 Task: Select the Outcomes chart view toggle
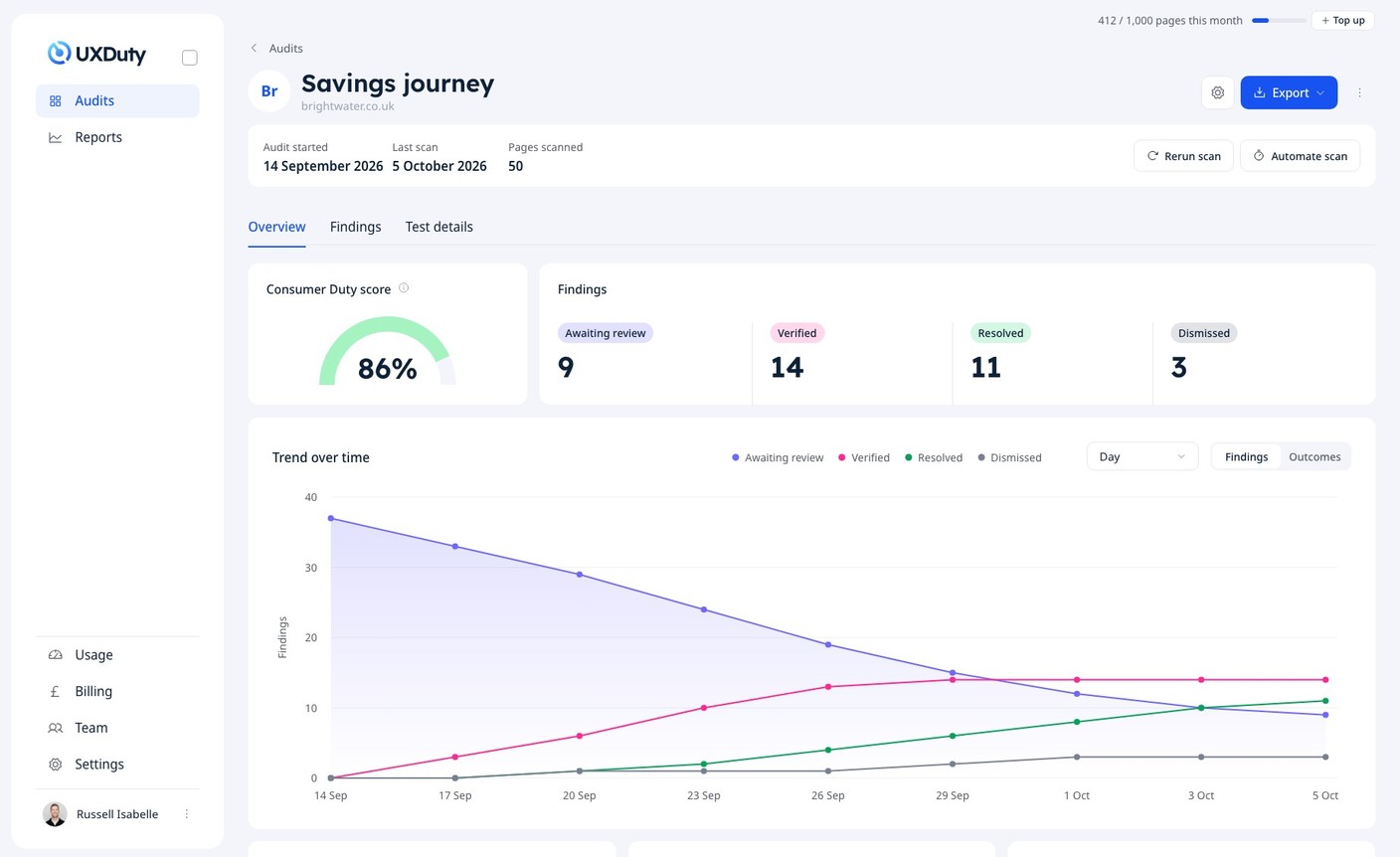tap(1314, 457)
